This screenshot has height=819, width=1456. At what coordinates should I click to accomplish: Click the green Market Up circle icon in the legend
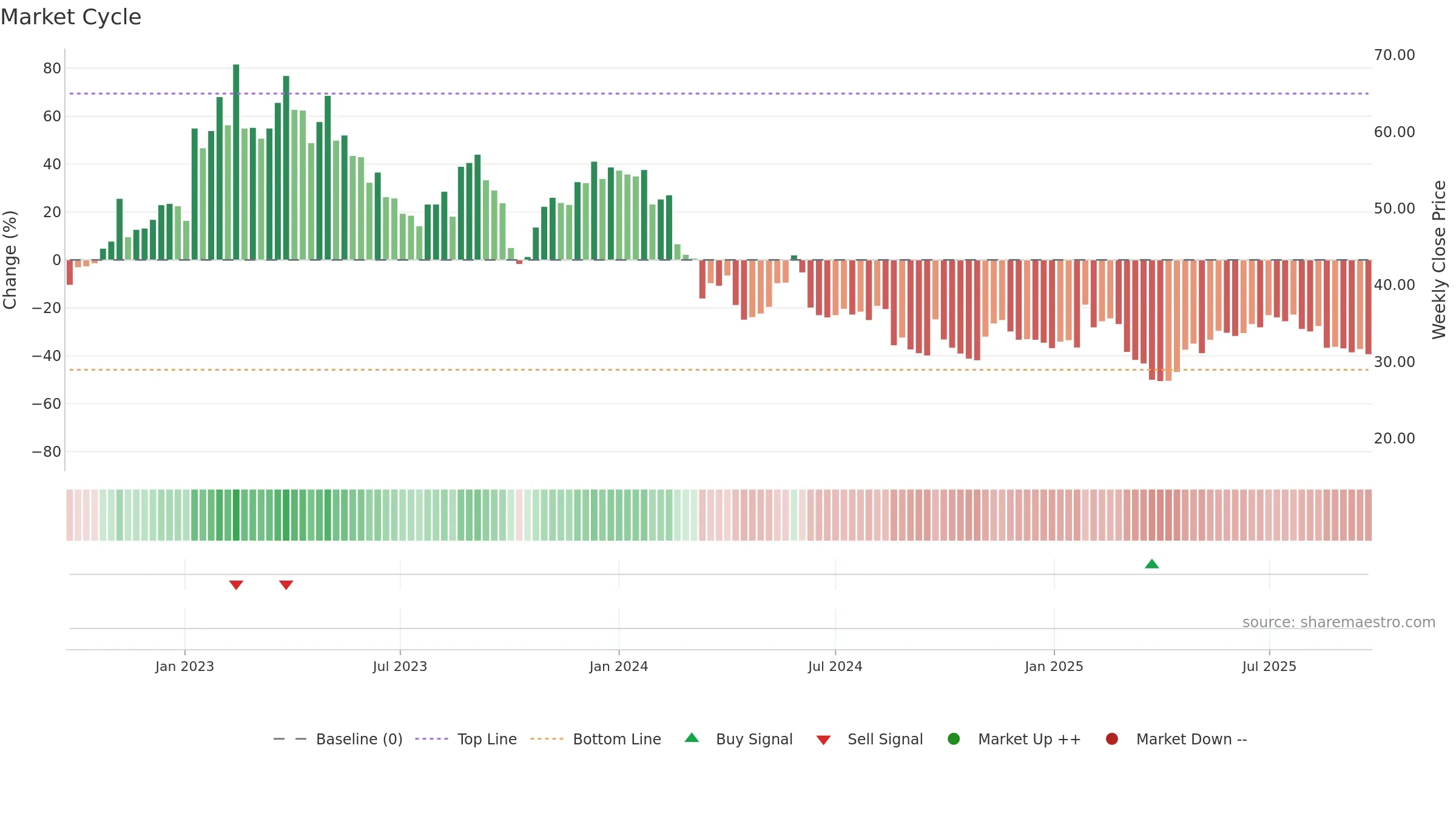[x=954, y=739]
